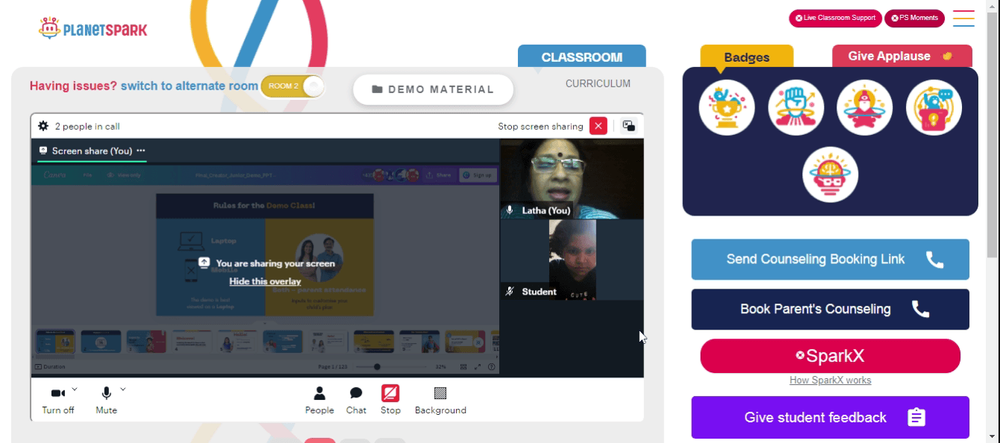The image size is (1000, 443).
Task: Award the trophy badge
Action: pos(726,108)
